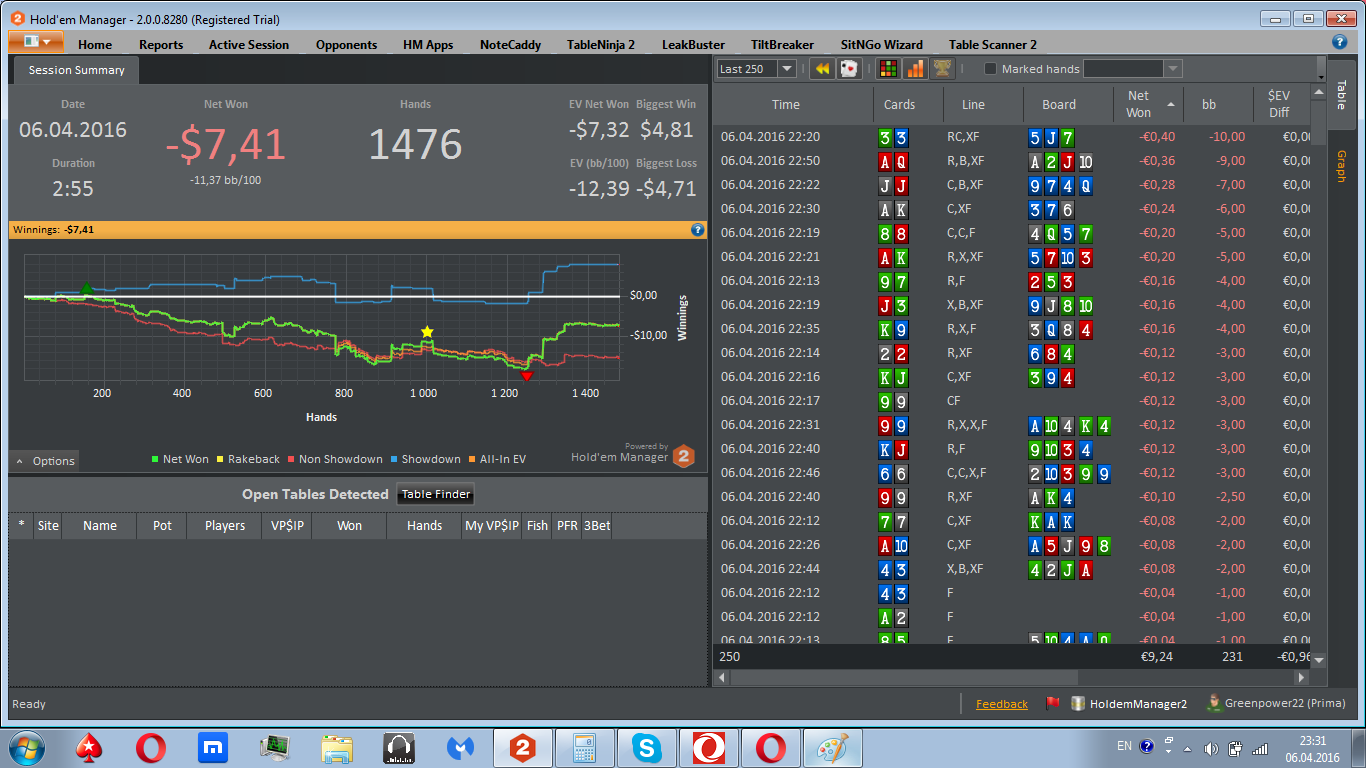This screenshot has width=1366, height=768.
Task: Open Paint from the taskbar
Action: 832,747
